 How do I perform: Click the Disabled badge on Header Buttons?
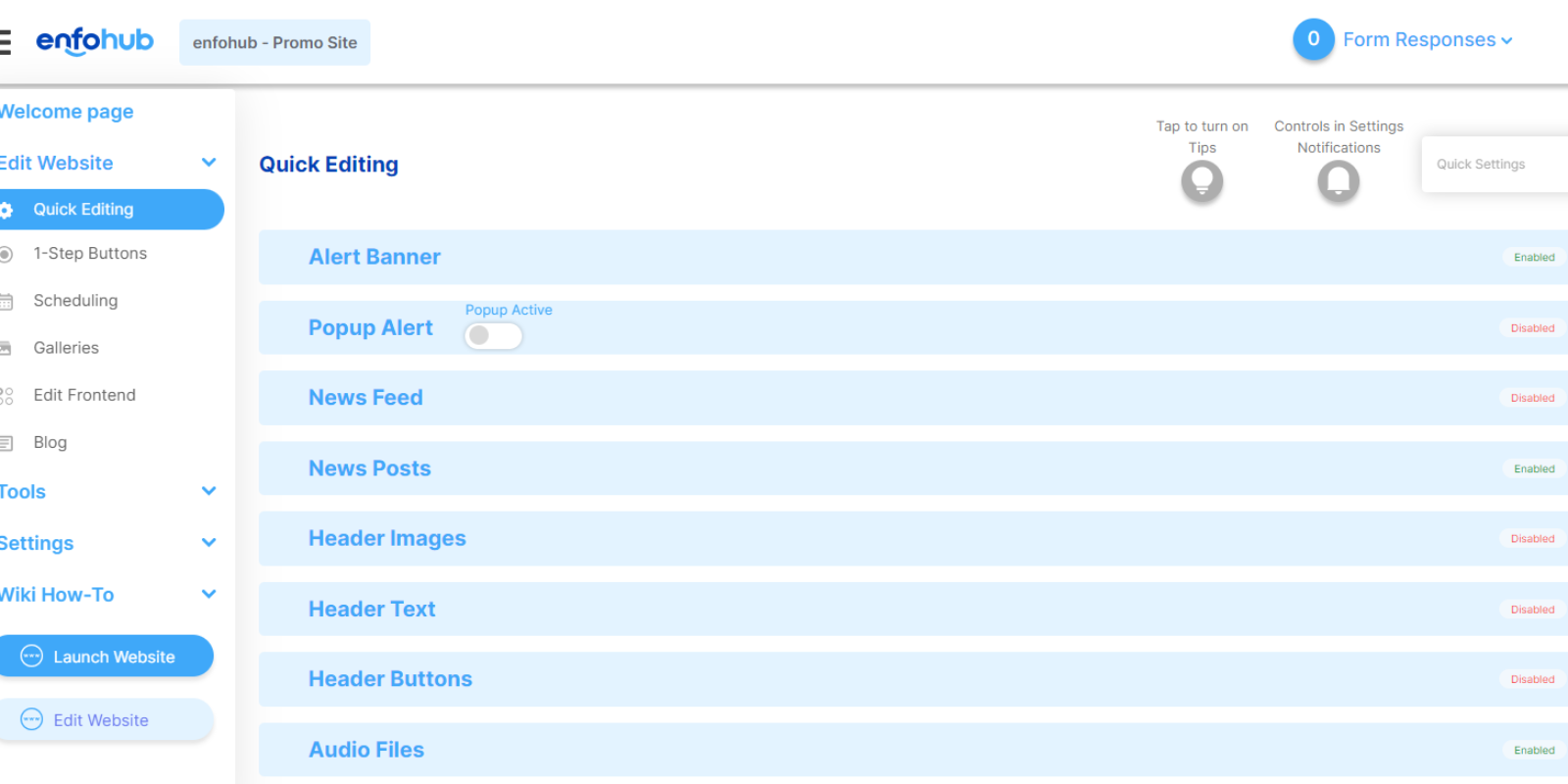click(1532, 679)
